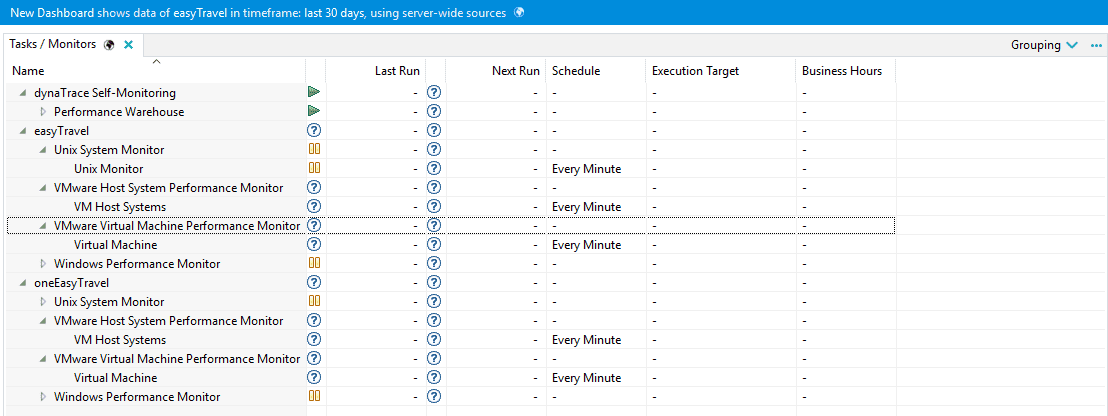
Task: Click the globe icon on the Tasks / Monitors tab
Action: click(109, 44)
